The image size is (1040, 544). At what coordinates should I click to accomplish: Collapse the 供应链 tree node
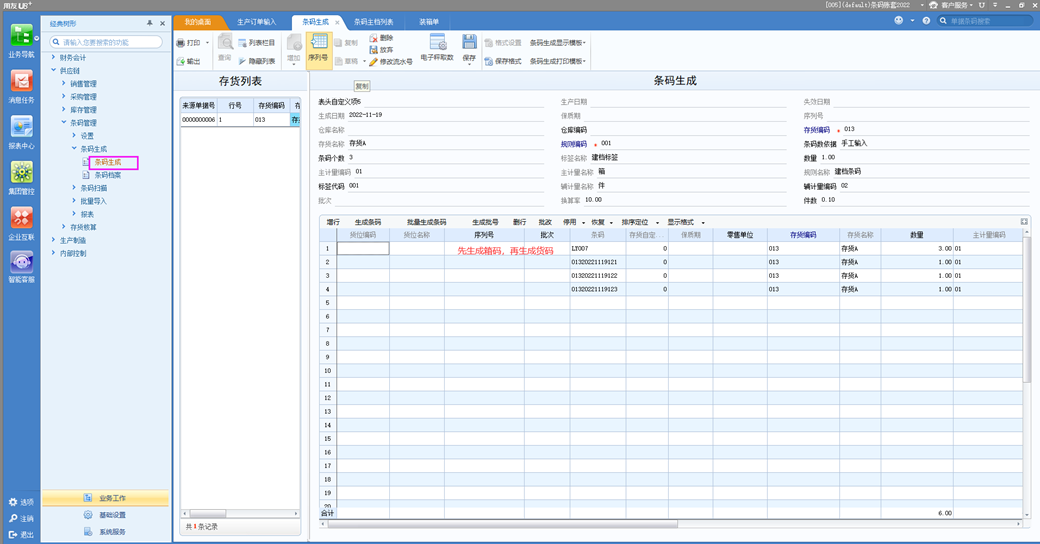[54, 70]
